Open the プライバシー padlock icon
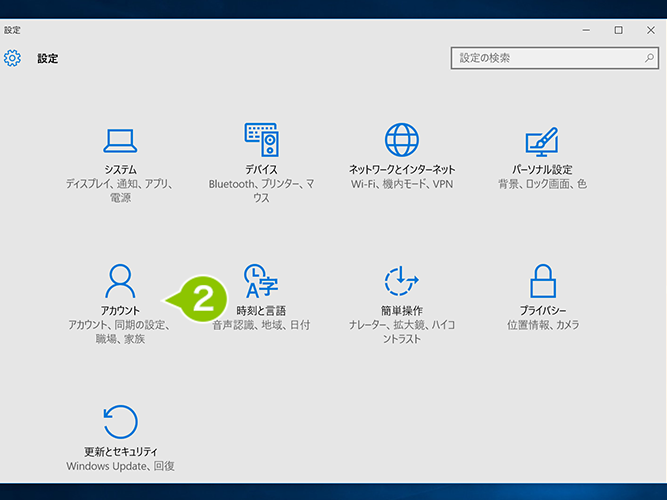667x500 pixels. point(543,281)
